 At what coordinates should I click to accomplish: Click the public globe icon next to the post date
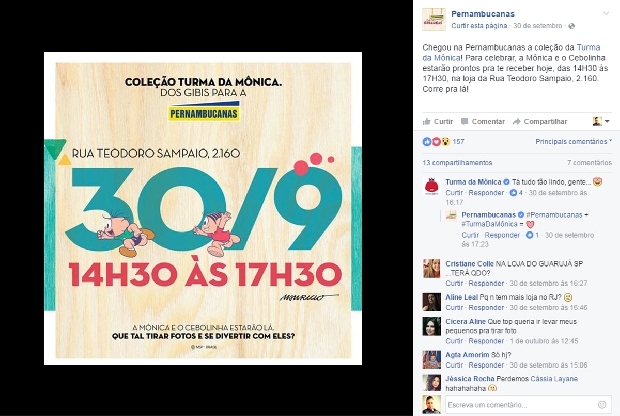point(571,26)
